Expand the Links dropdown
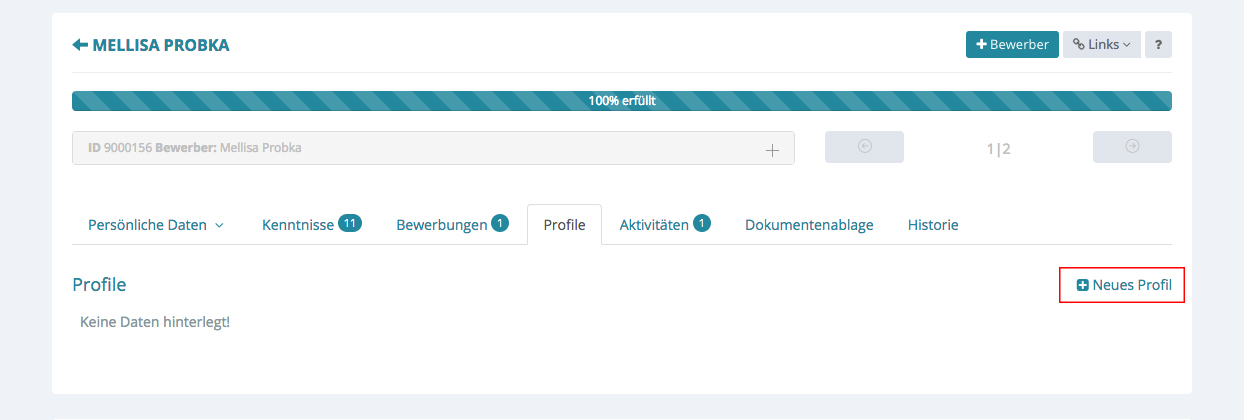 (1101, 45)
